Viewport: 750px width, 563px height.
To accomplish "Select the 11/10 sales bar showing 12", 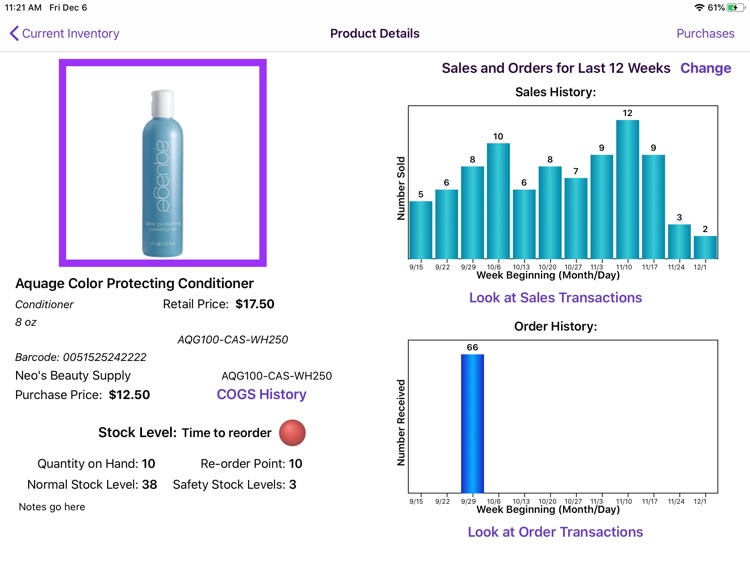I will click(x=628, y=189).
